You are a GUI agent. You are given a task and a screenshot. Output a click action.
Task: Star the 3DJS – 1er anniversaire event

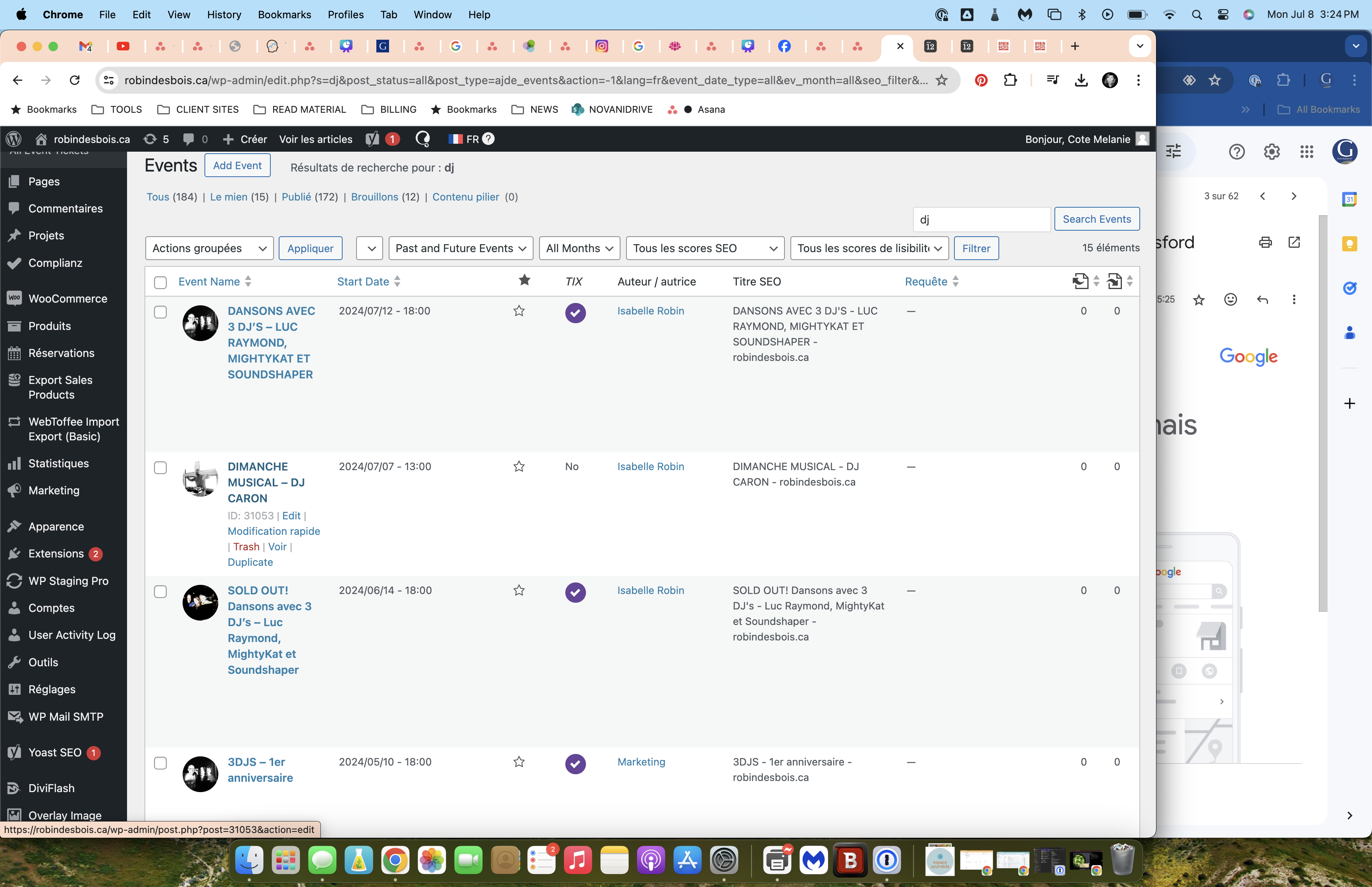(519, 762)
